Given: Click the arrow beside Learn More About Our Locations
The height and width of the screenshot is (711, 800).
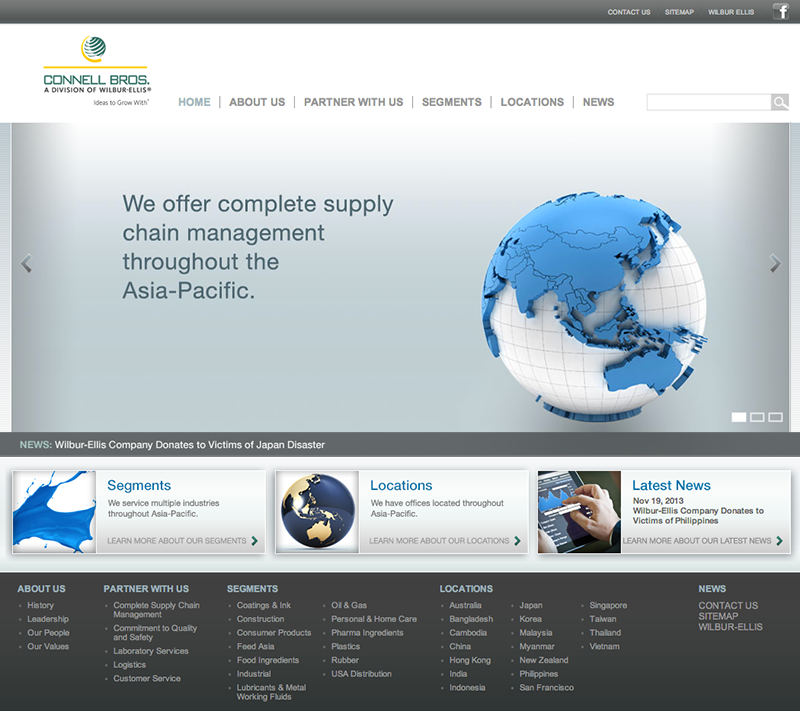Looking at the screenshot, I should point(517,541).
